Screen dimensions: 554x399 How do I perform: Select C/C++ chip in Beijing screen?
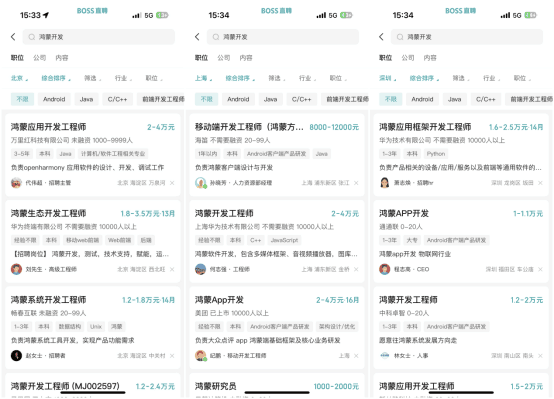[117, 99]
